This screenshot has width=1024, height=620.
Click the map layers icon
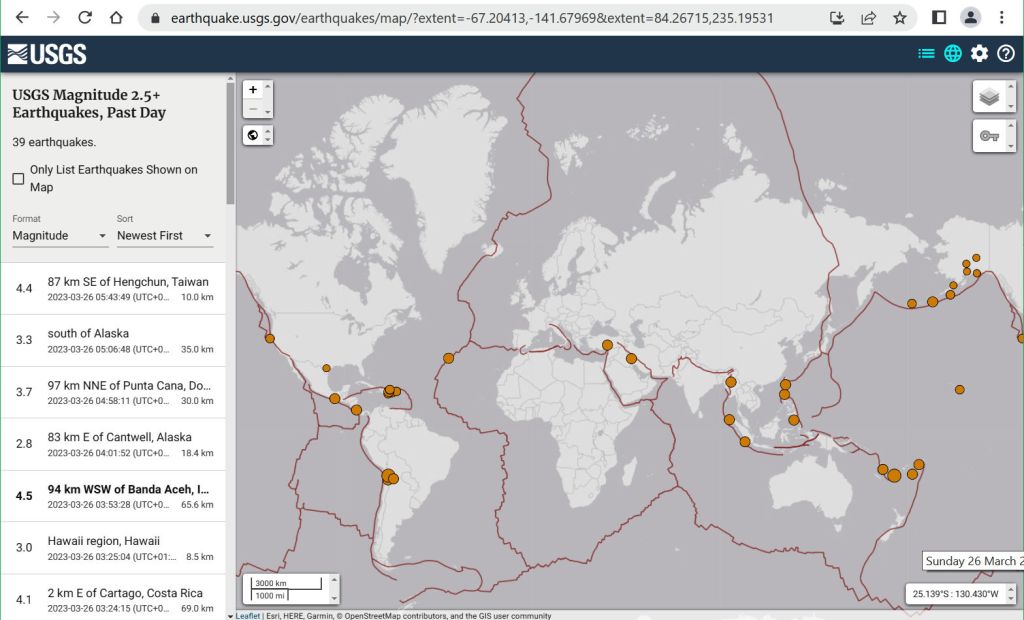click(x=989, y=97)
